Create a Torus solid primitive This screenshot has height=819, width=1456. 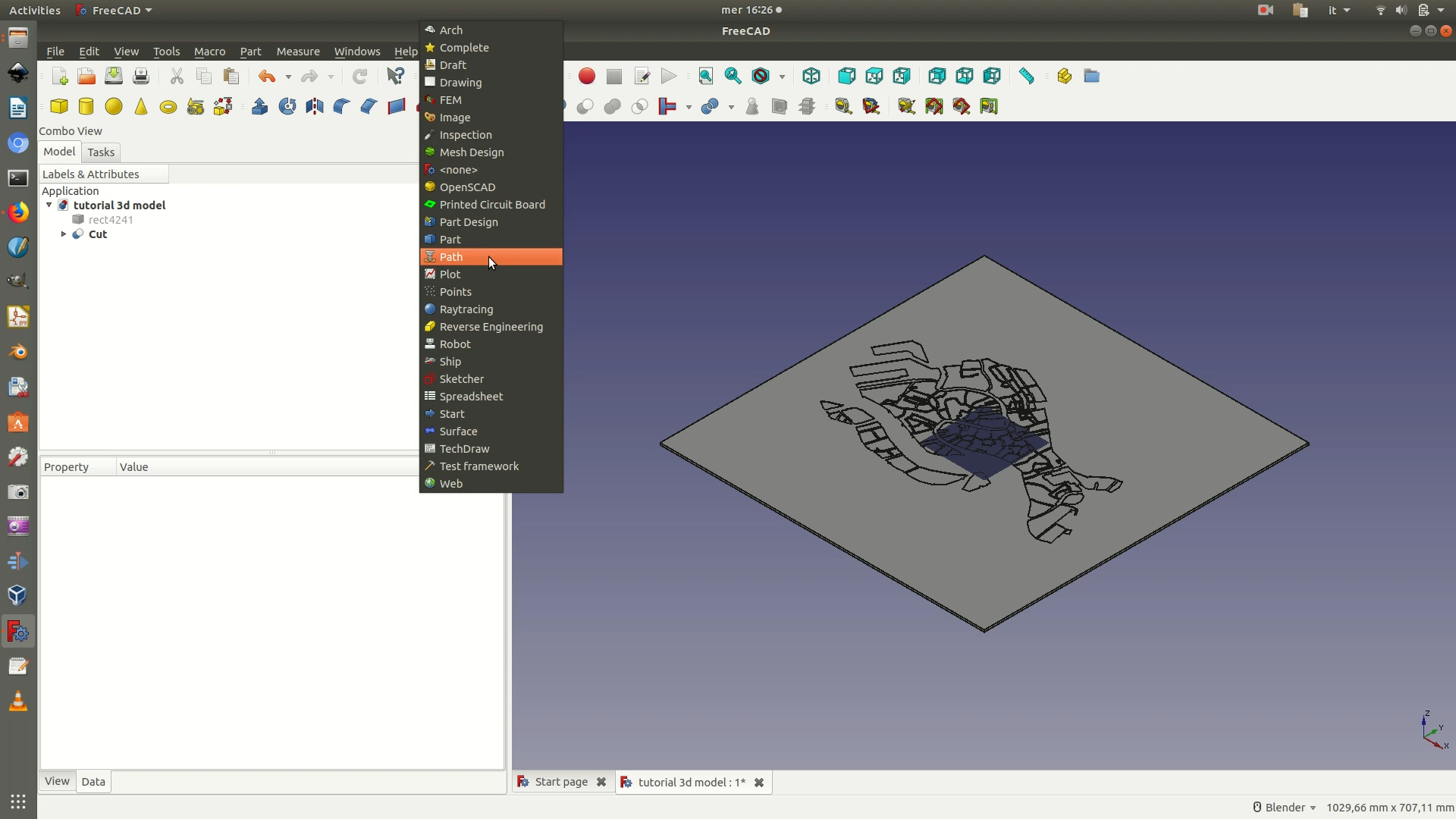coord(168,107)
